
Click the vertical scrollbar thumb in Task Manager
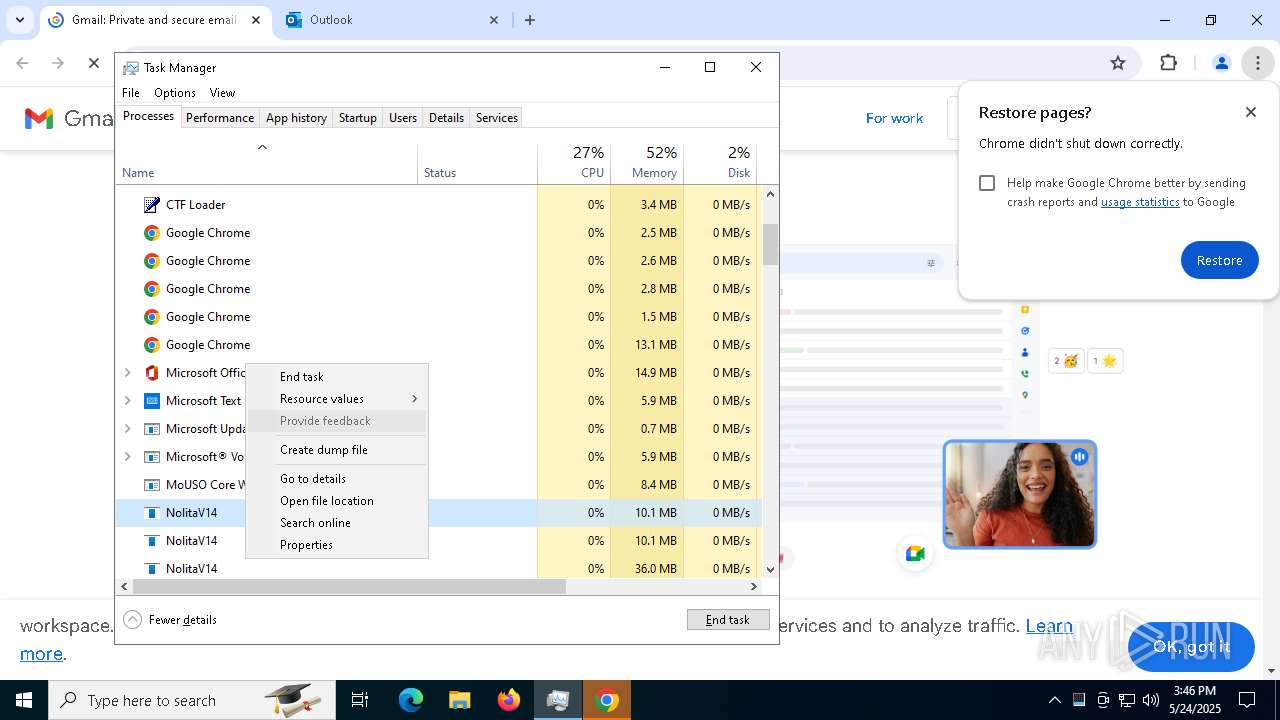coord(770,245)
